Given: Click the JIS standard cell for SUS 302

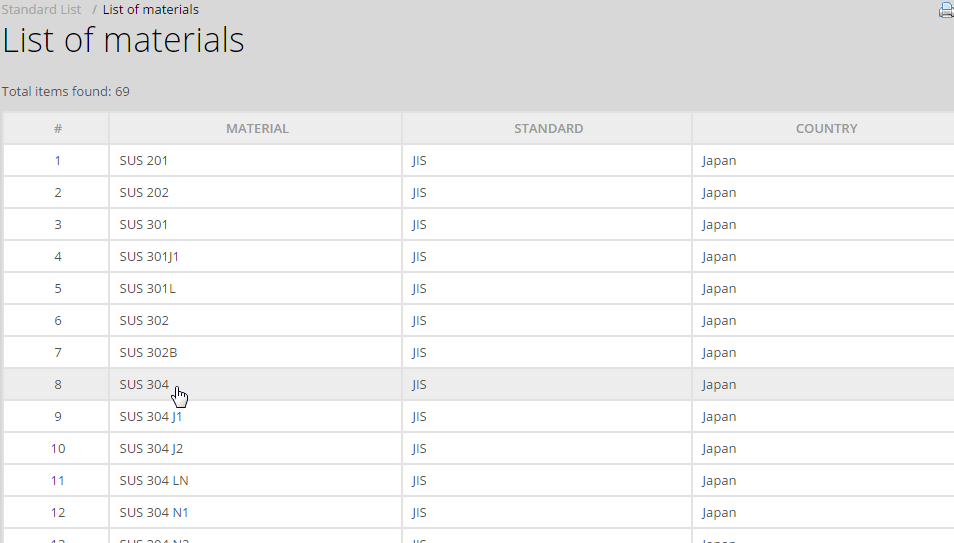Looking at the screenshot, I should (419, 321).
